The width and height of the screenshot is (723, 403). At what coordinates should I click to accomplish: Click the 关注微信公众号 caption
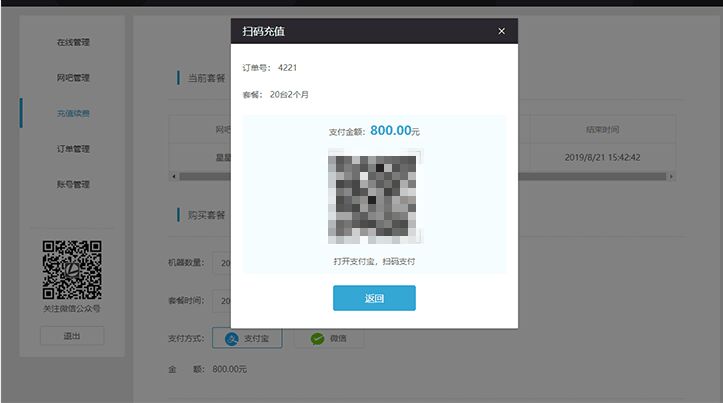(71, 308)
